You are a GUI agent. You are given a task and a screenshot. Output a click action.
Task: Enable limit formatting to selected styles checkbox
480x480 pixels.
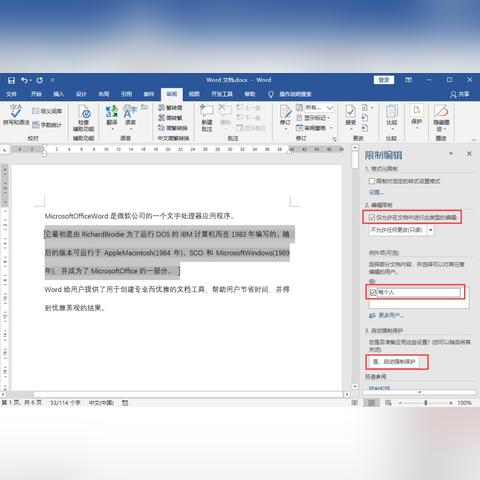pos(372,181)
